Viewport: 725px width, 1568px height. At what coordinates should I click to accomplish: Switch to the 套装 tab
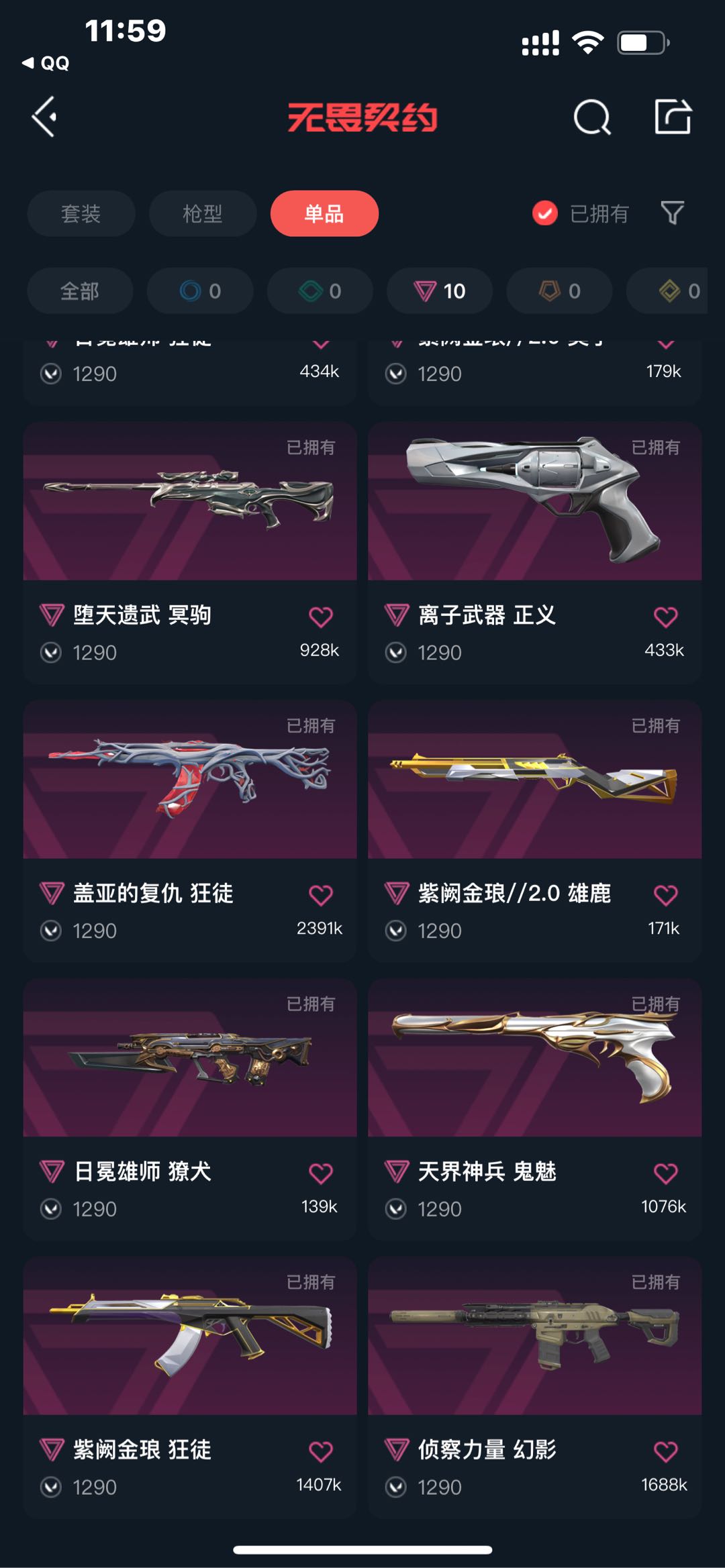coord(81,213)
